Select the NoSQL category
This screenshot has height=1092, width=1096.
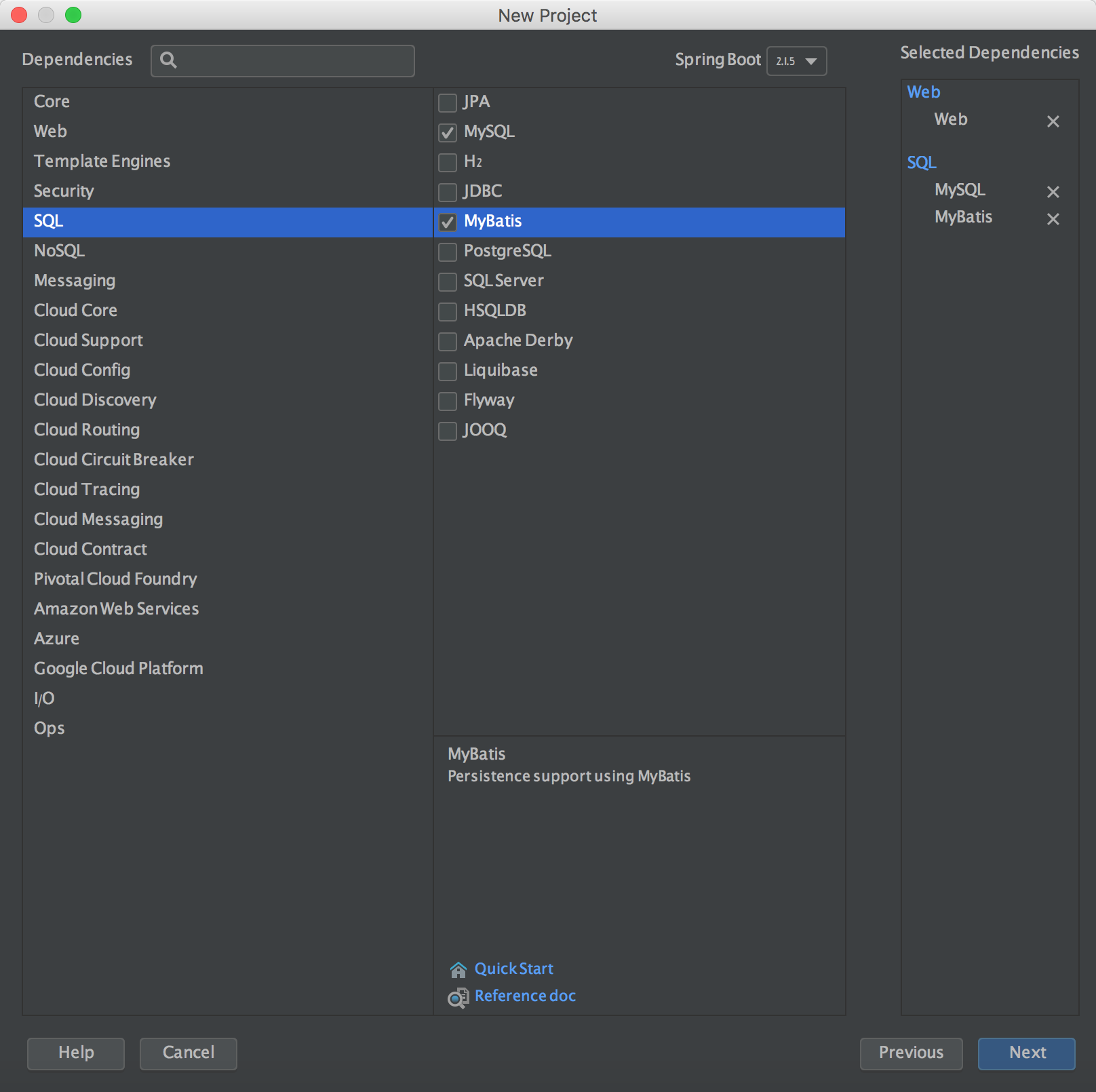click(x=59, y=250)
